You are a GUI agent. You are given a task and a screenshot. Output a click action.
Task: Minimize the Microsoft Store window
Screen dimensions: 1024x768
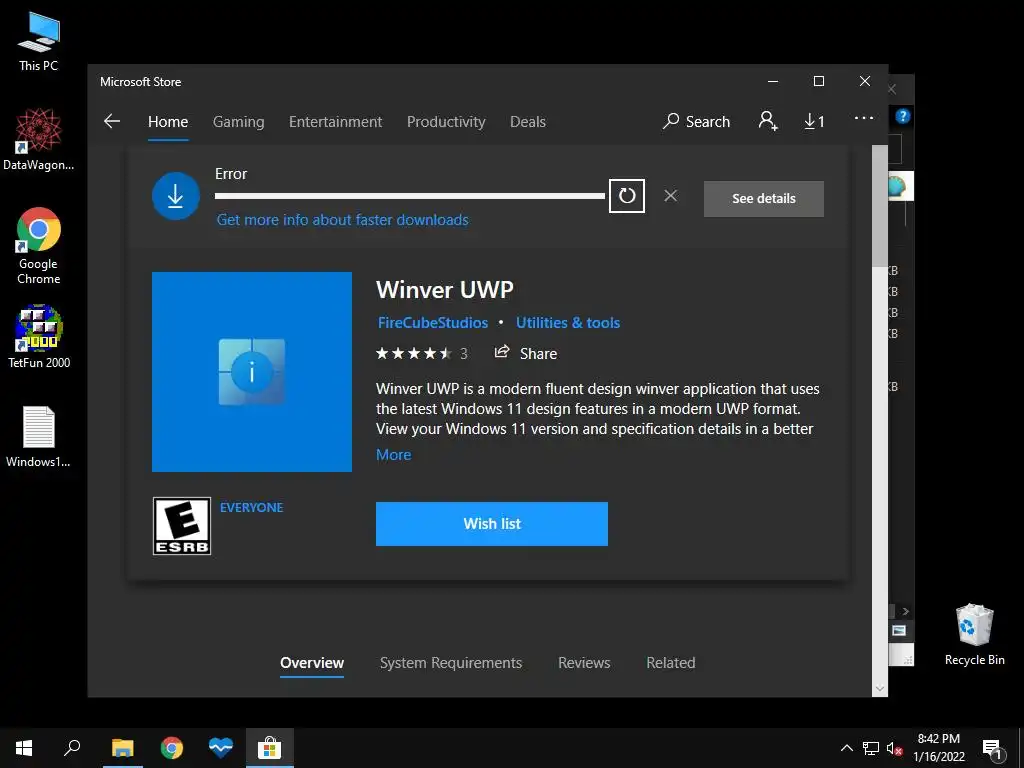tap(773, 81)
